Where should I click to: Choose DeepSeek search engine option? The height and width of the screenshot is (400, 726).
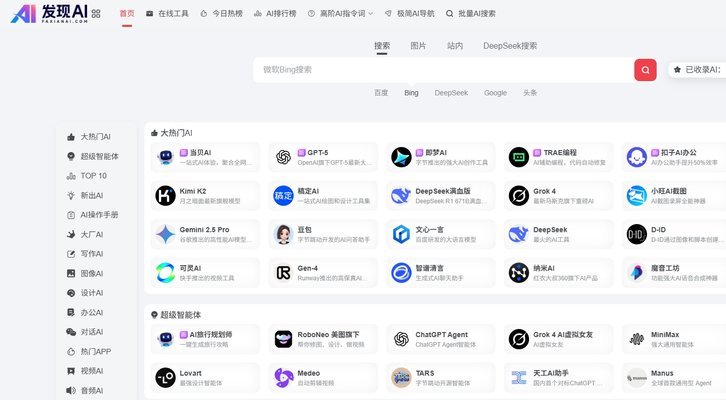[451, 93]
